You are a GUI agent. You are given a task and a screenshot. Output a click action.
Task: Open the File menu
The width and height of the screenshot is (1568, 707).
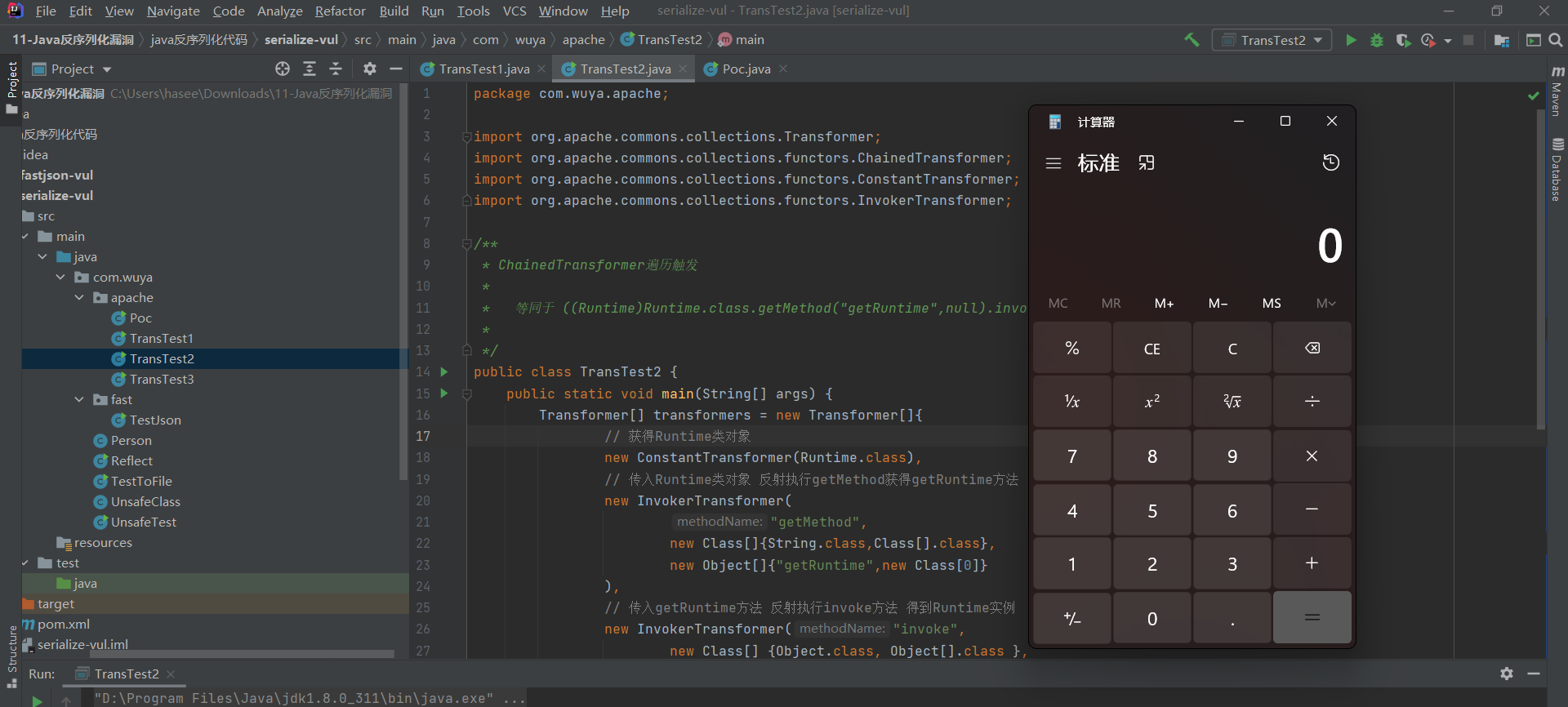click(x=46, y=11)
